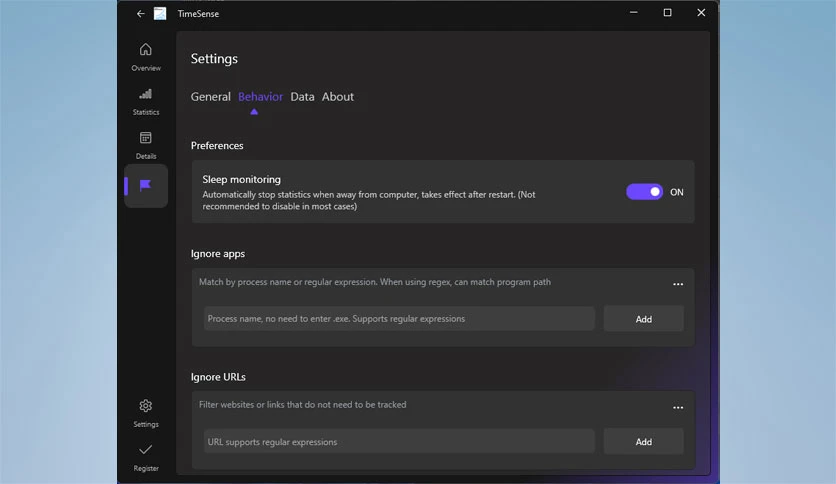Screen dimensions: 836x484
Task: Focus the URL regular expressions field
Action: (x=399, y=442)
